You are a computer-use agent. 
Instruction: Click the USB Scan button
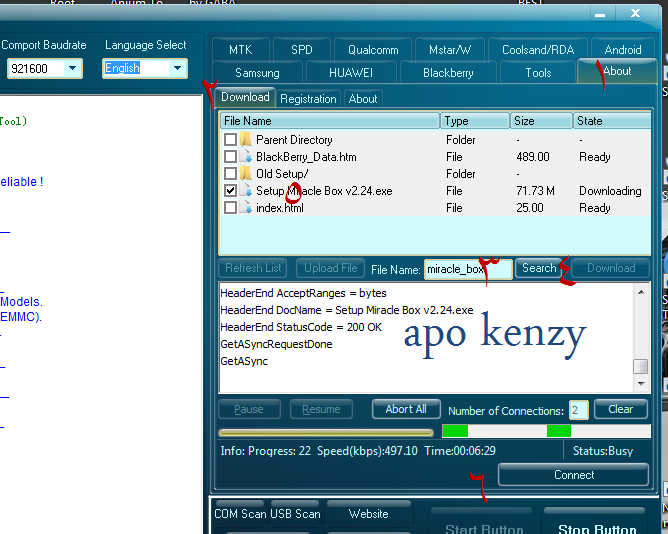coord(295,514)
